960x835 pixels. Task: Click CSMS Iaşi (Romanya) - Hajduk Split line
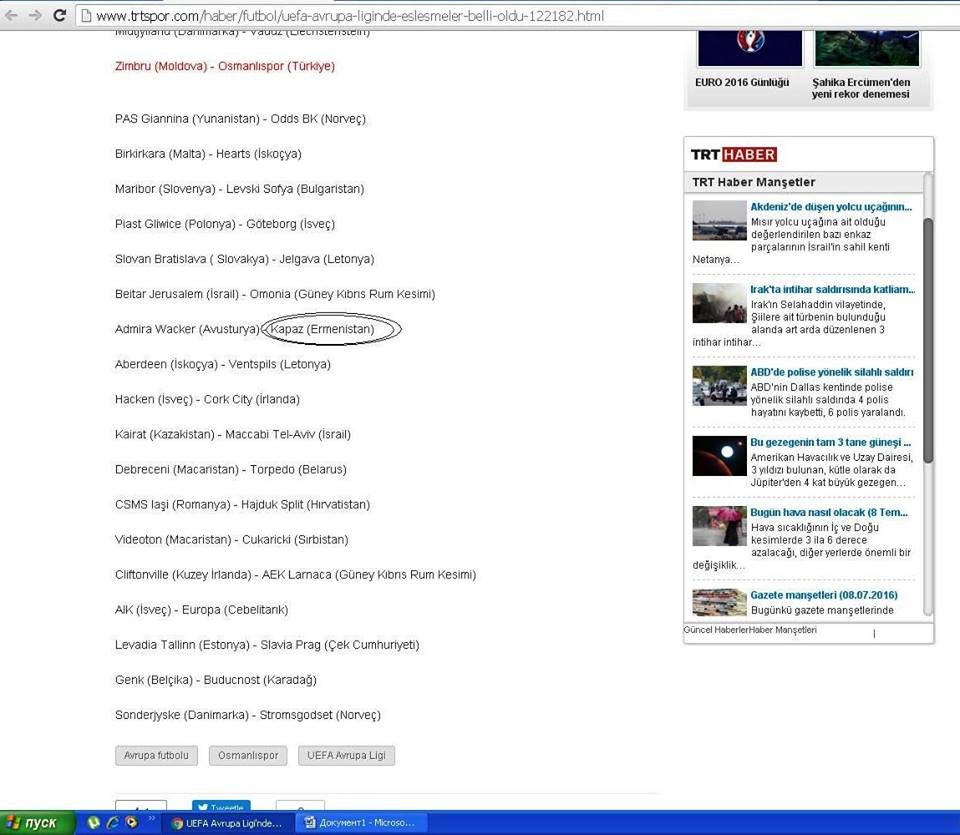point(242,504)
